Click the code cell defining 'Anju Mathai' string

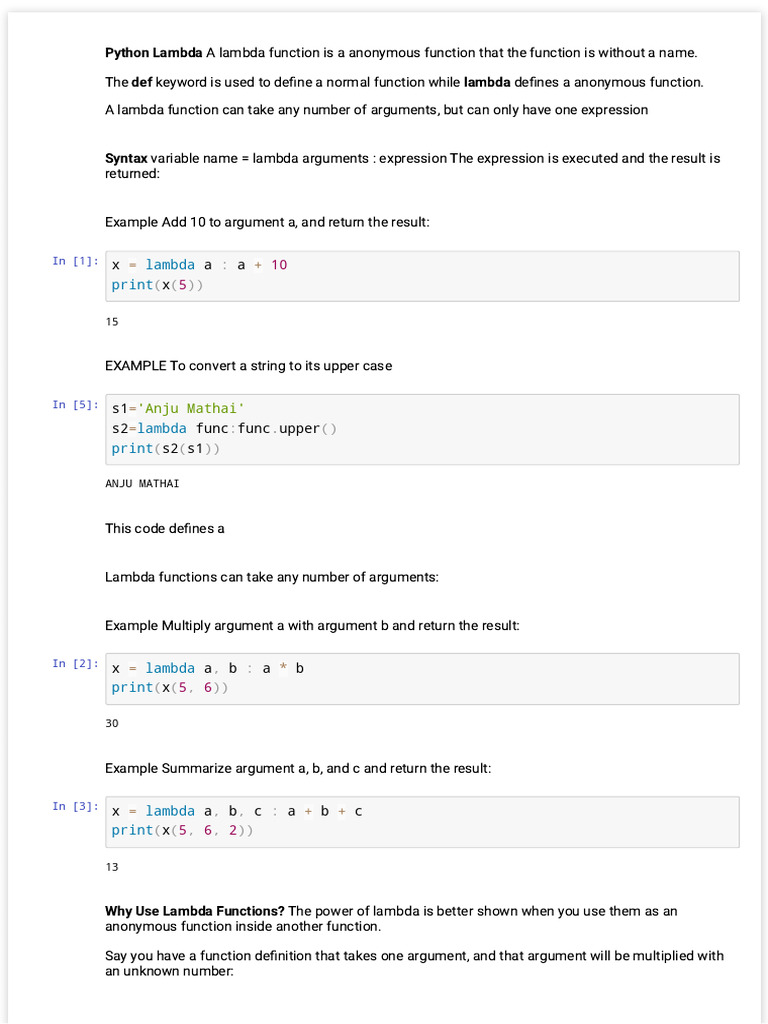422,429
